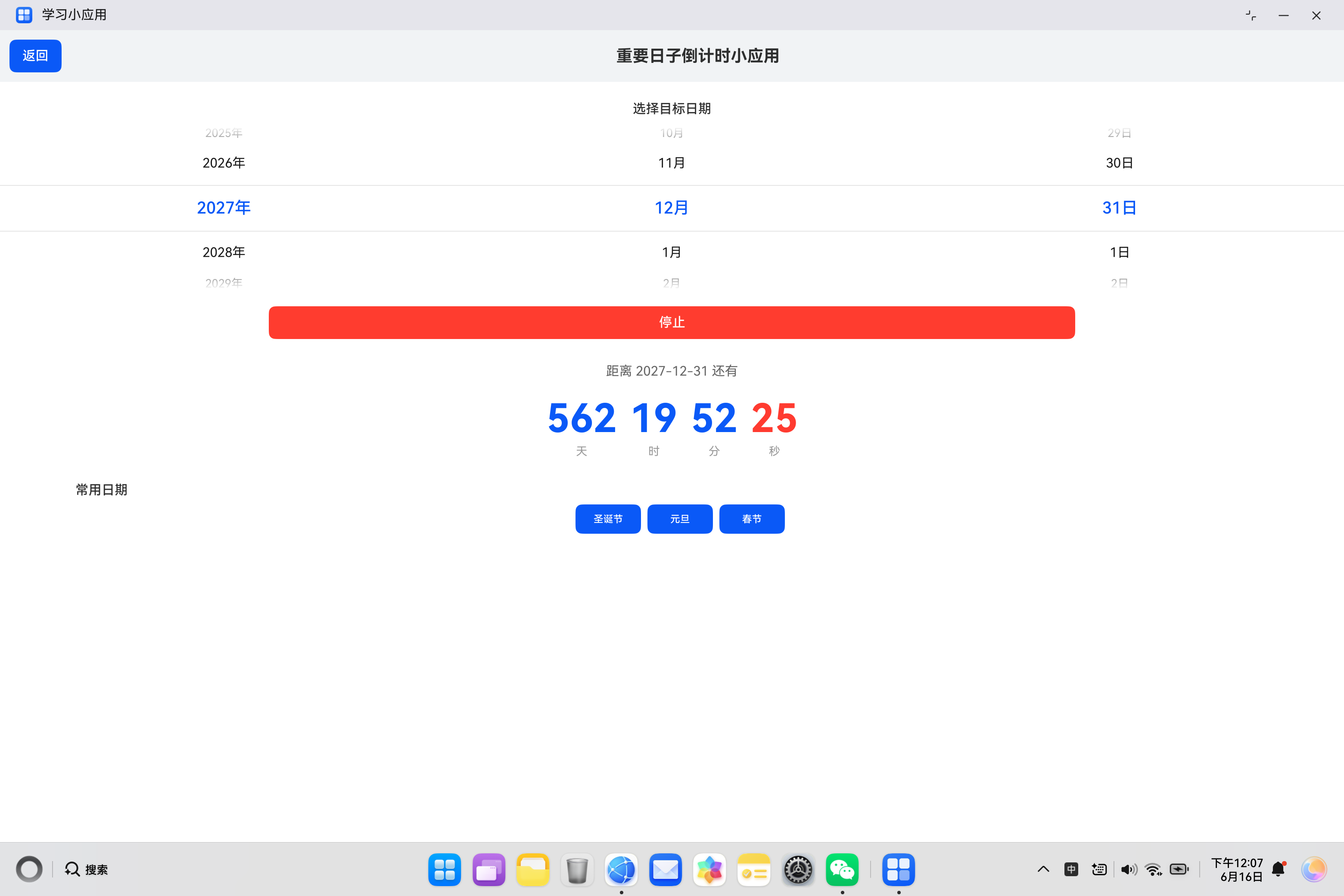Stop the countdown with 停止 button
The image size is (1344, 896).
pos(672,322)
